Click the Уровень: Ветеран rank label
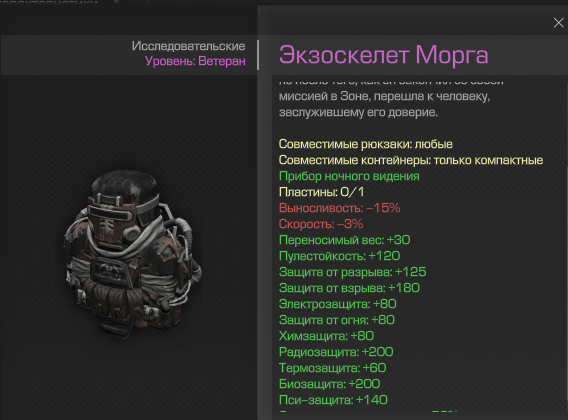This screenshot has width=568, height=420. coord(195,61)
